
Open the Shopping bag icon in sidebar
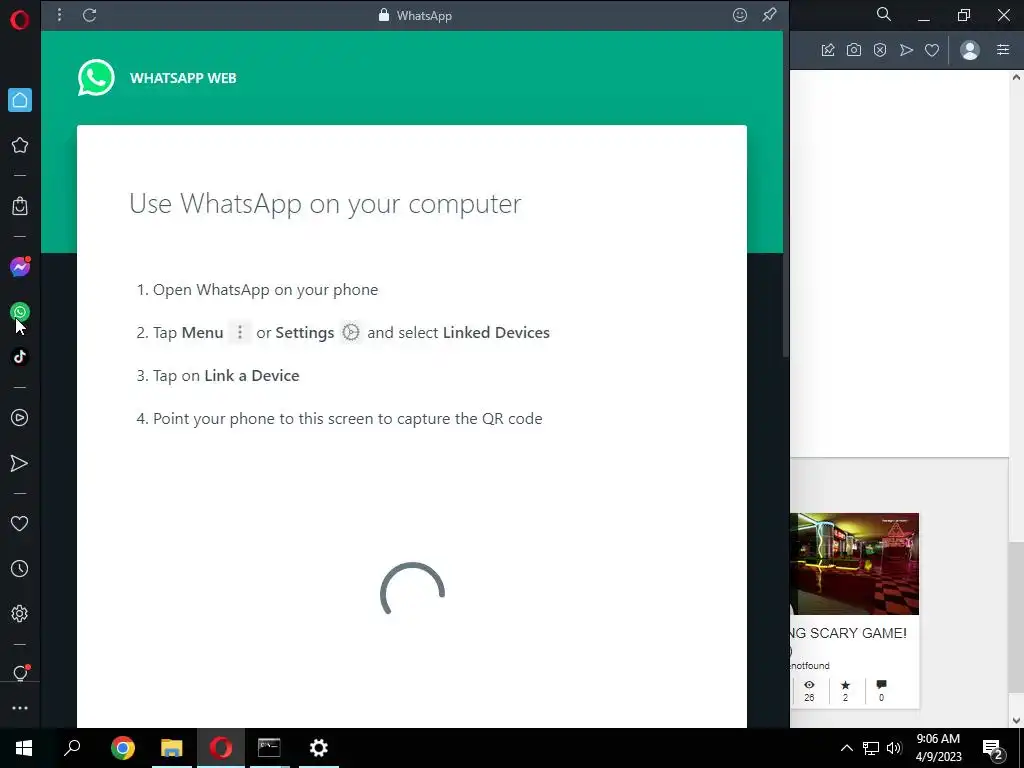tap(20, 206)
